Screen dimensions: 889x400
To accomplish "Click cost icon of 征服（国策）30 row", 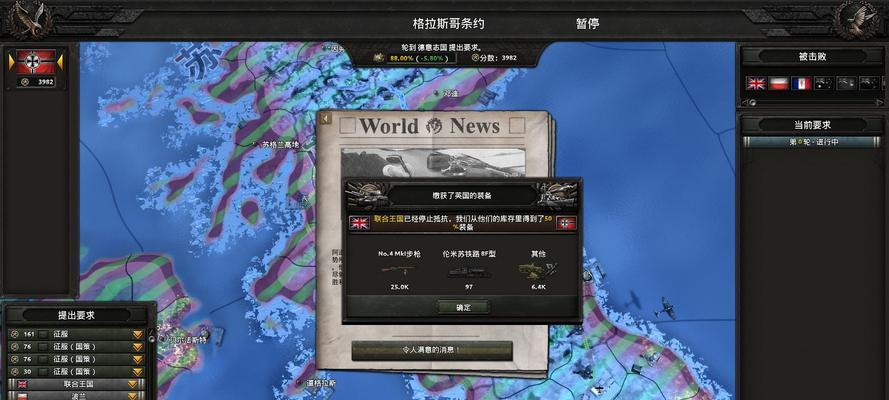I will [15, 372].
